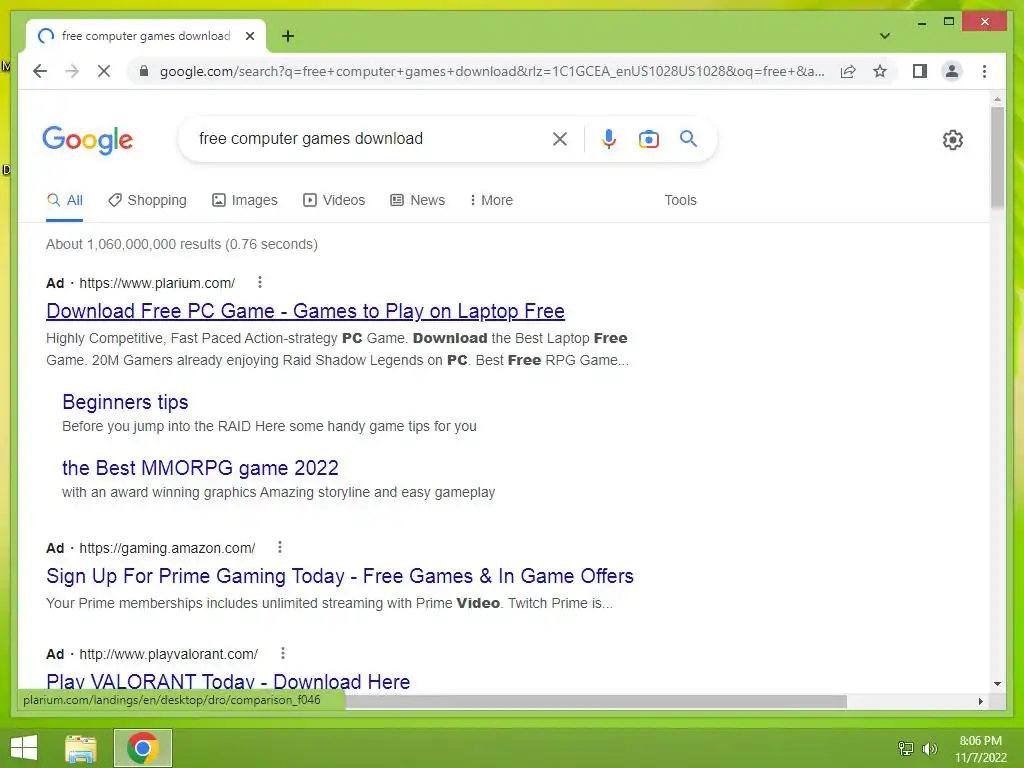The image size is (1024, 768).
Task: Open Chrome's three-dot menu
Action: pos(984,71)
